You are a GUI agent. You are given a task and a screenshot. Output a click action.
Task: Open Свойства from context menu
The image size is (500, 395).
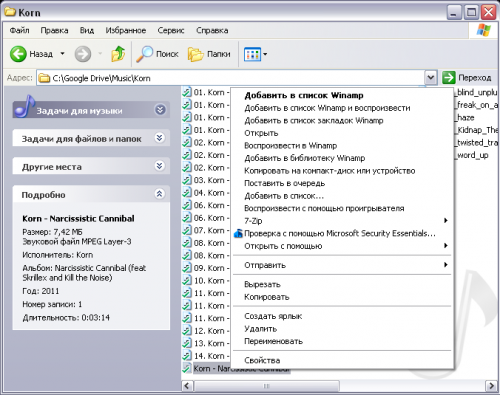(x=342, y=360)
